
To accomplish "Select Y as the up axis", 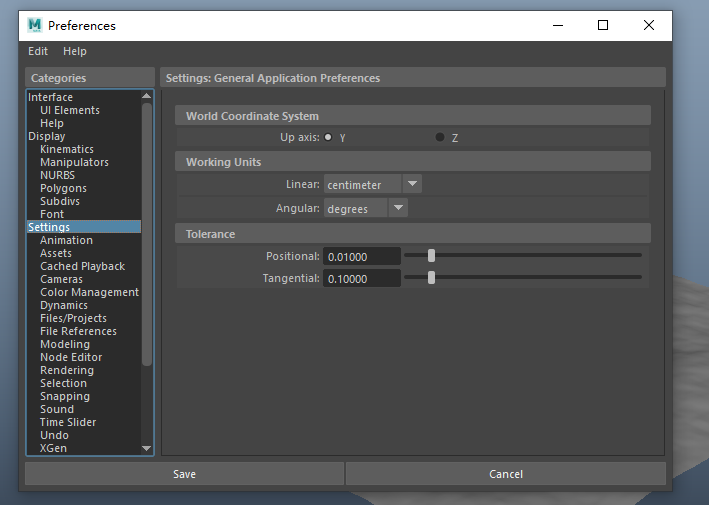I will click(x=328, y=137).
